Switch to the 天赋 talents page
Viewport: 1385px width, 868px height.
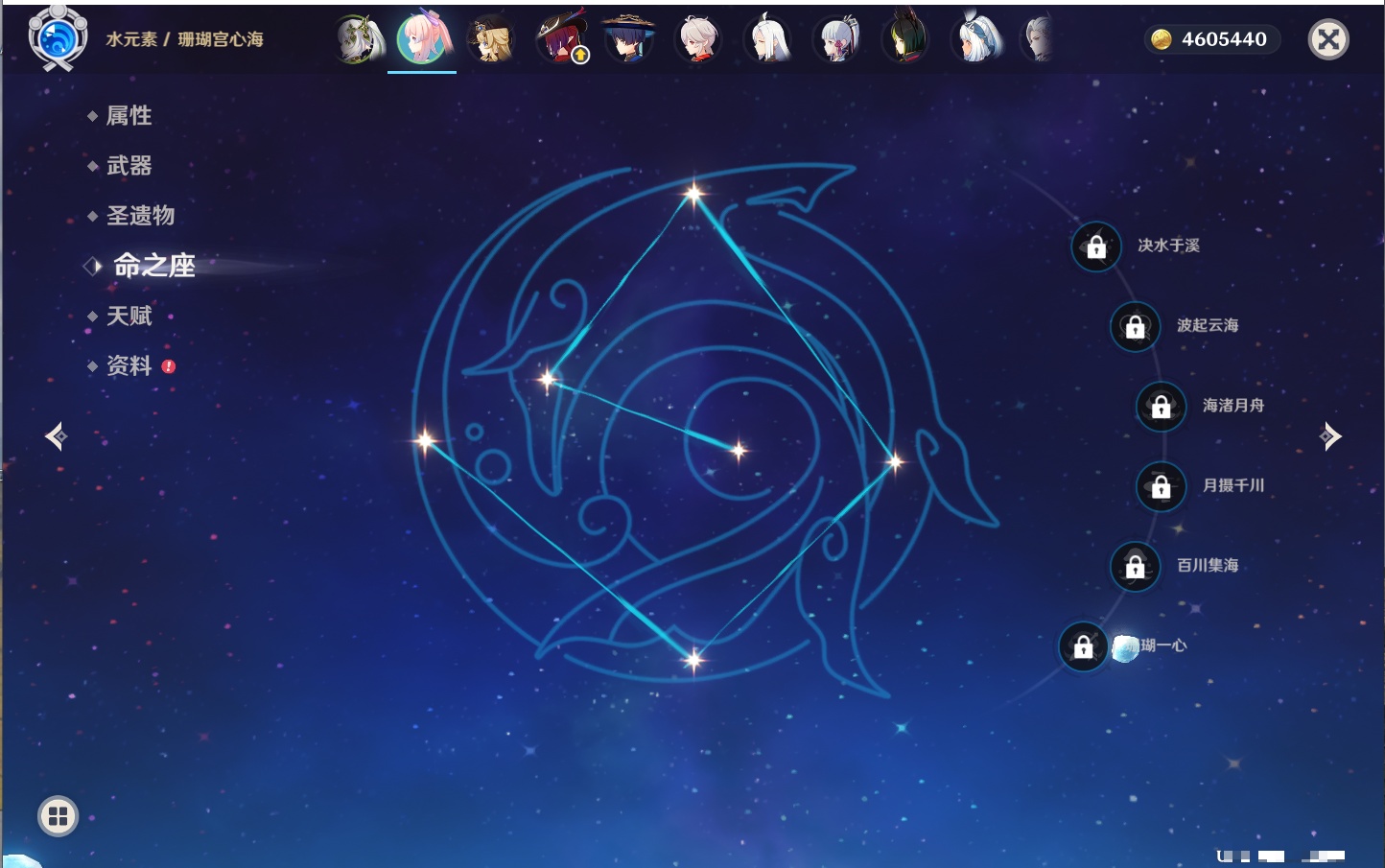pos(129,317)
